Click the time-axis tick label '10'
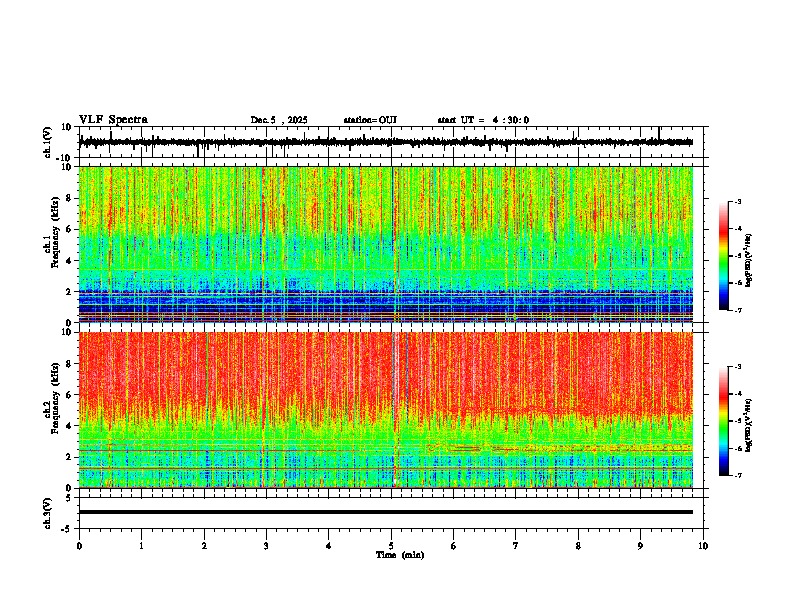 click(x=703, y=546)
